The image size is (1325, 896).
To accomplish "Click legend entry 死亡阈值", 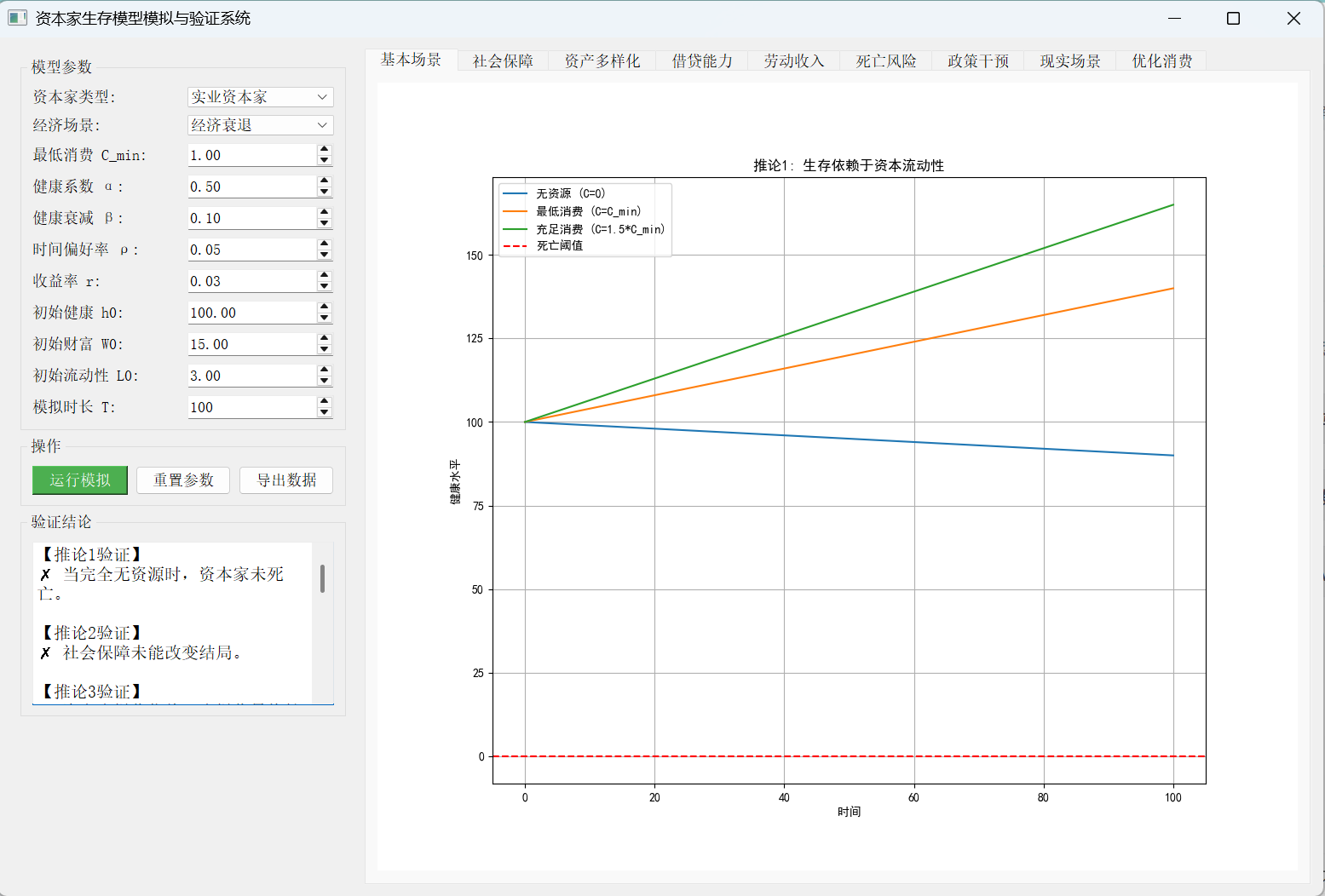I will [x=560, y=246].
